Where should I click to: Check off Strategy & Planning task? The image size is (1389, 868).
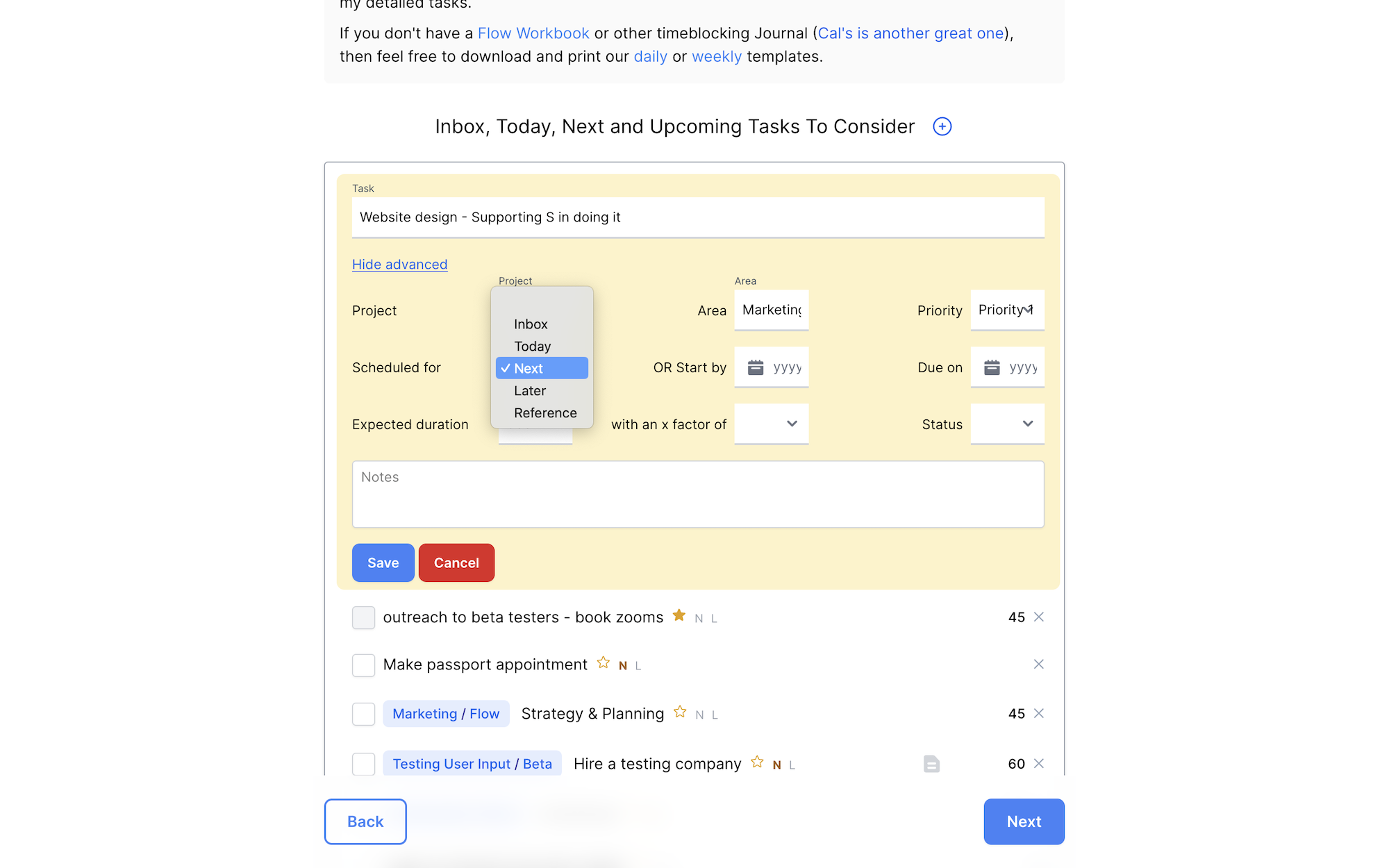[363, 714]
